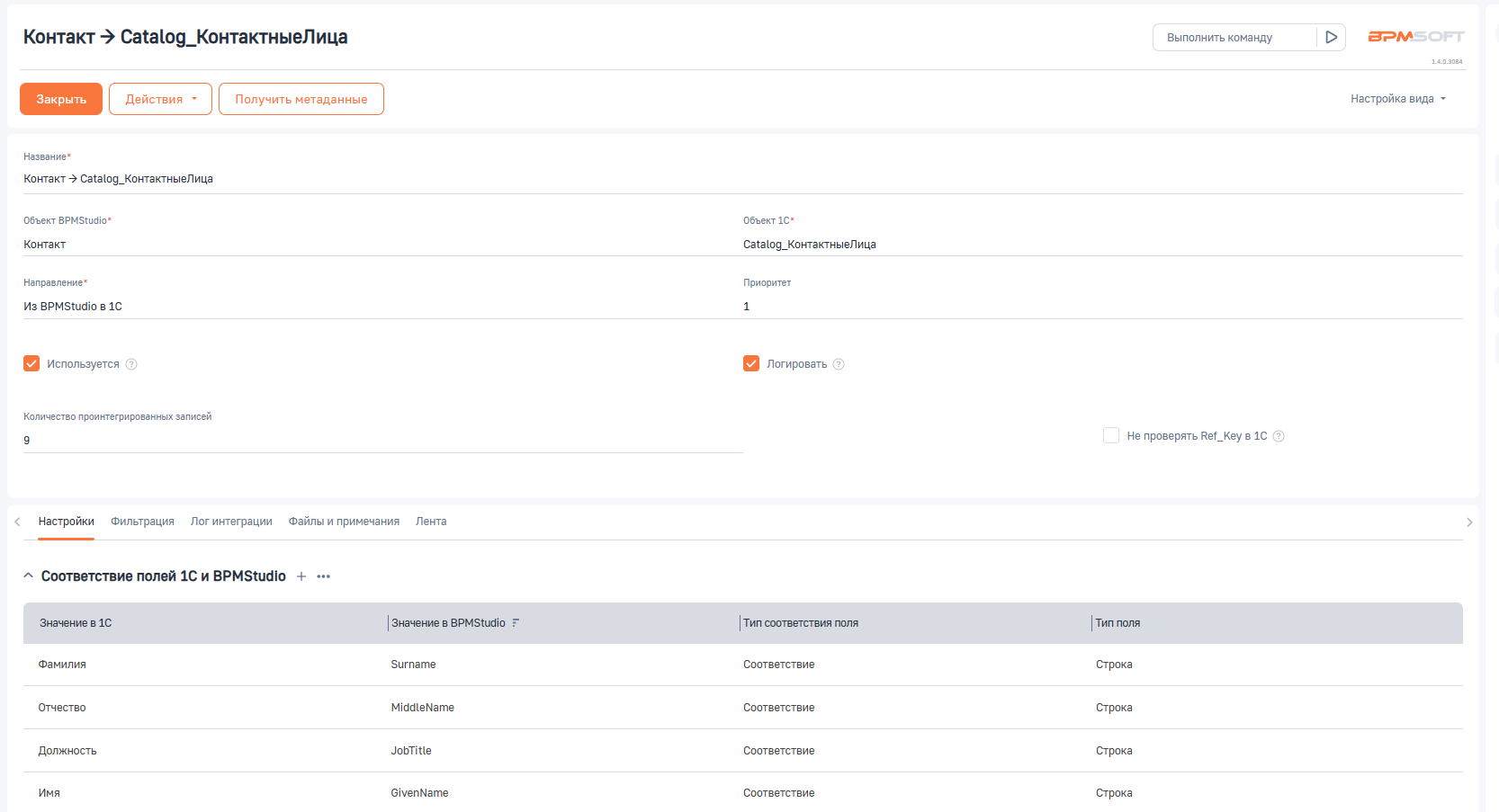Click the plus icon to add field mapping

click(x=301, y=576)
